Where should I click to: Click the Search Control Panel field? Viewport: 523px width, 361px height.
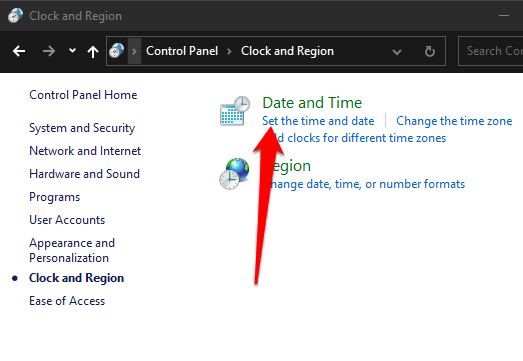[491, 51]
